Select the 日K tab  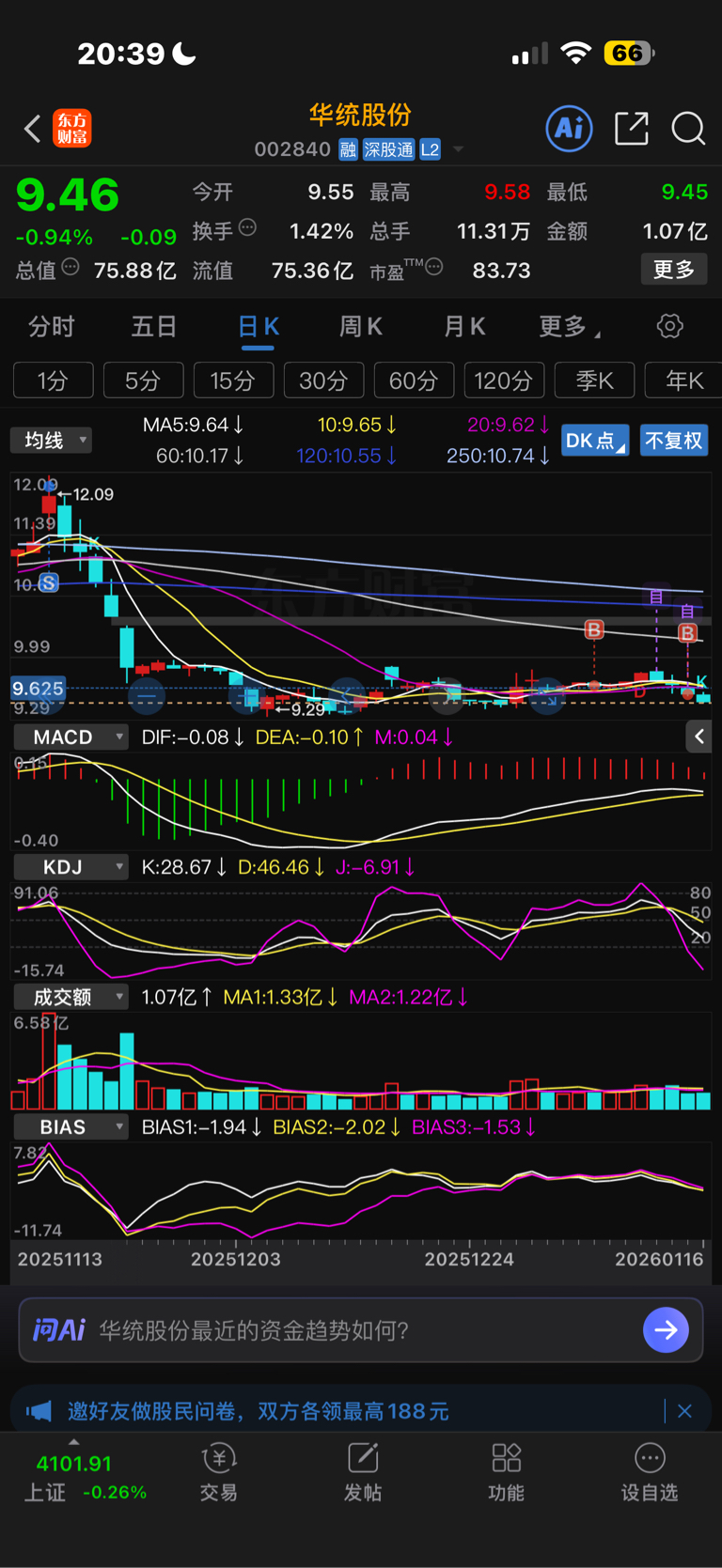click(258, 327)
